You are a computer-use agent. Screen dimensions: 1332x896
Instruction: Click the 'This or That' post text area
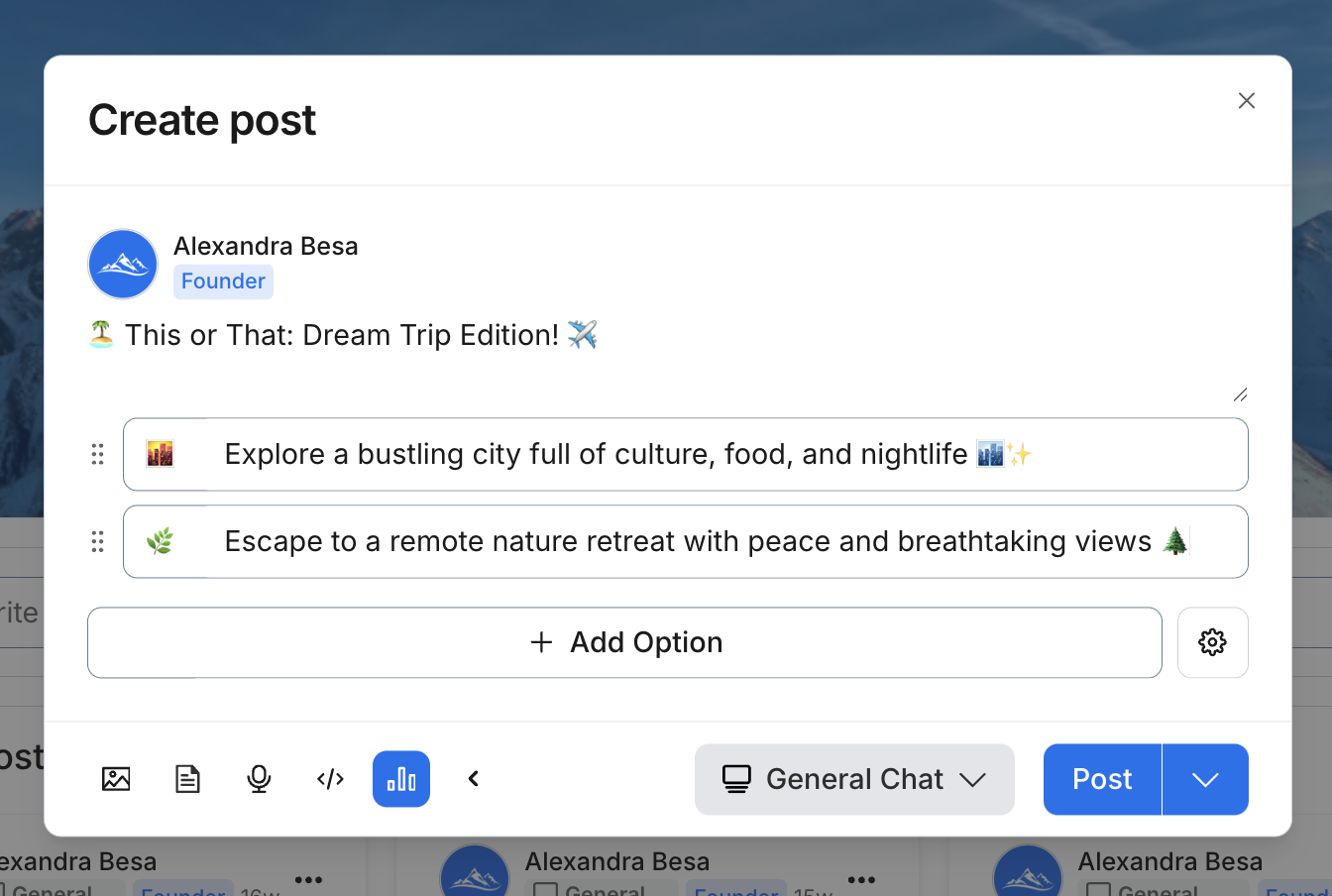(667, 359)
